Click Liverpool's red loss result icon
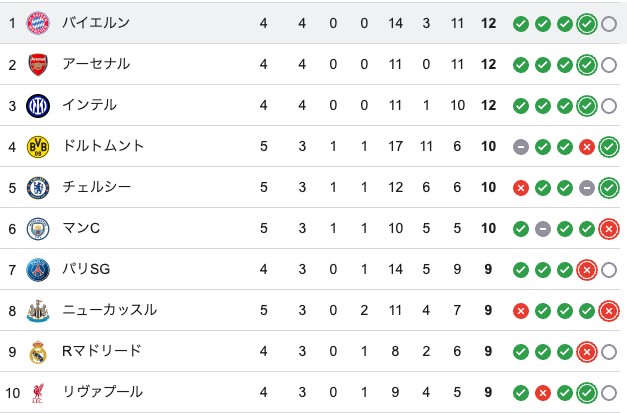This screenshot has height=413, width=627. [x=543, y=393]
